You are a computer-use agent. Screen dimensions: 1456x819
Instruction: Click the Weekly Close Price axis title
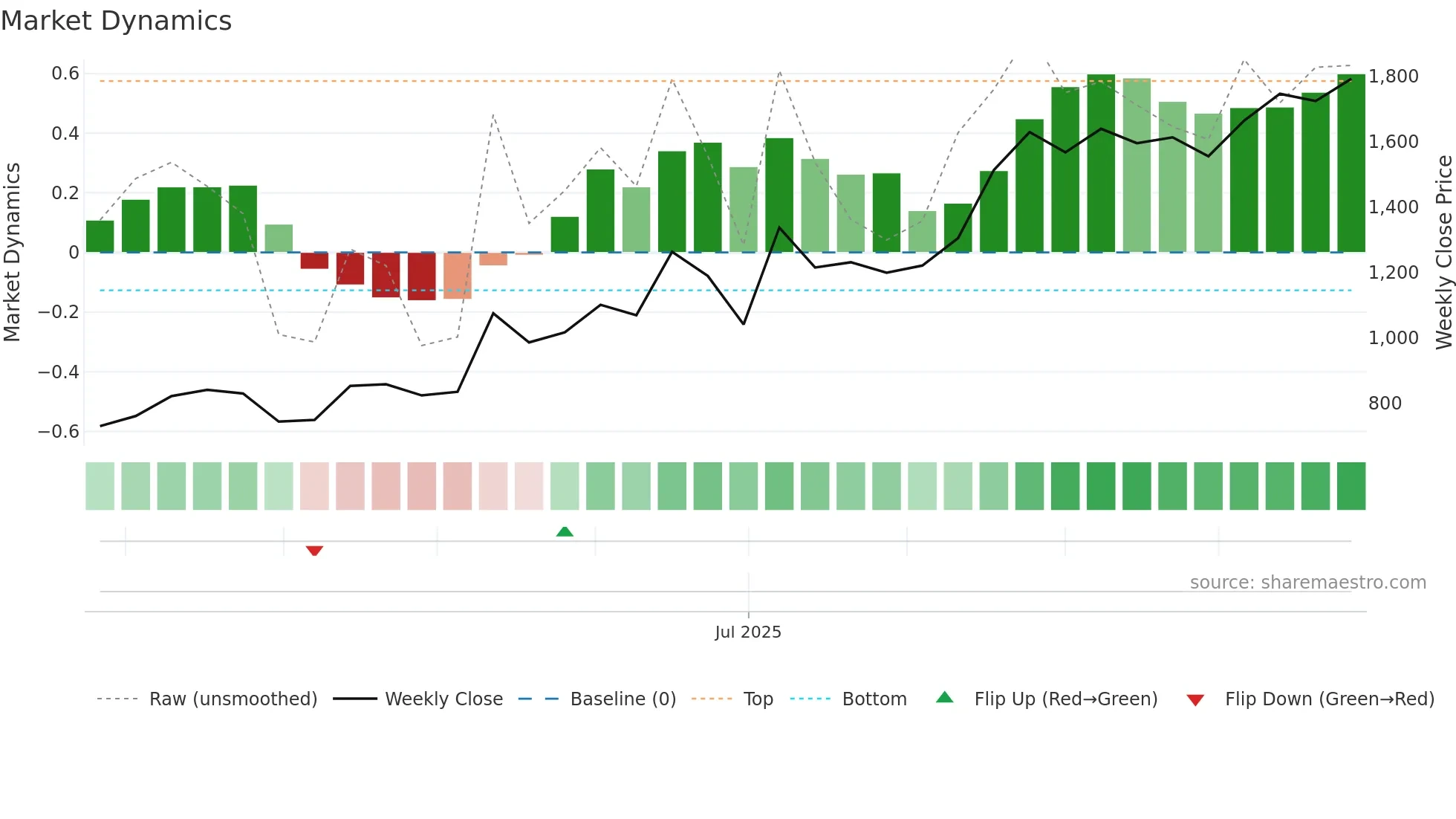click(x=1443, y=252)
